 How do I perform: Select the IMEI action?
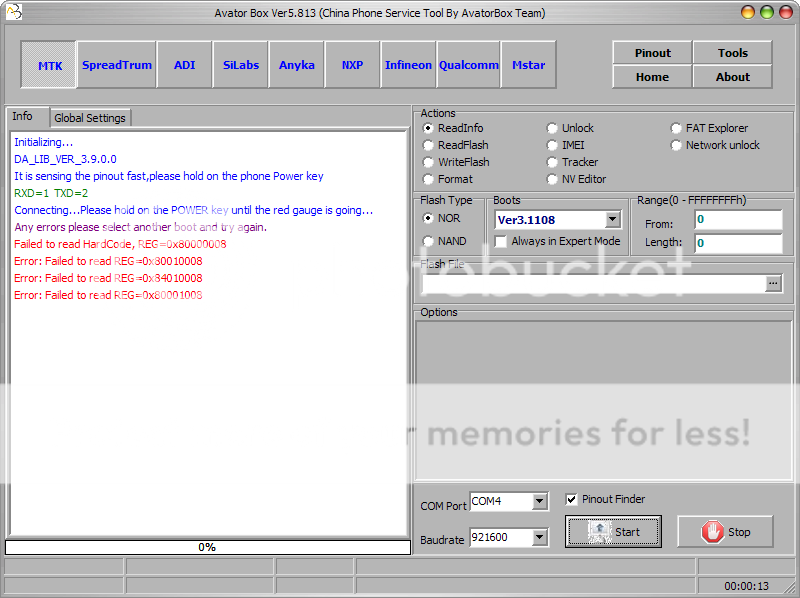(x=565, y=145)
